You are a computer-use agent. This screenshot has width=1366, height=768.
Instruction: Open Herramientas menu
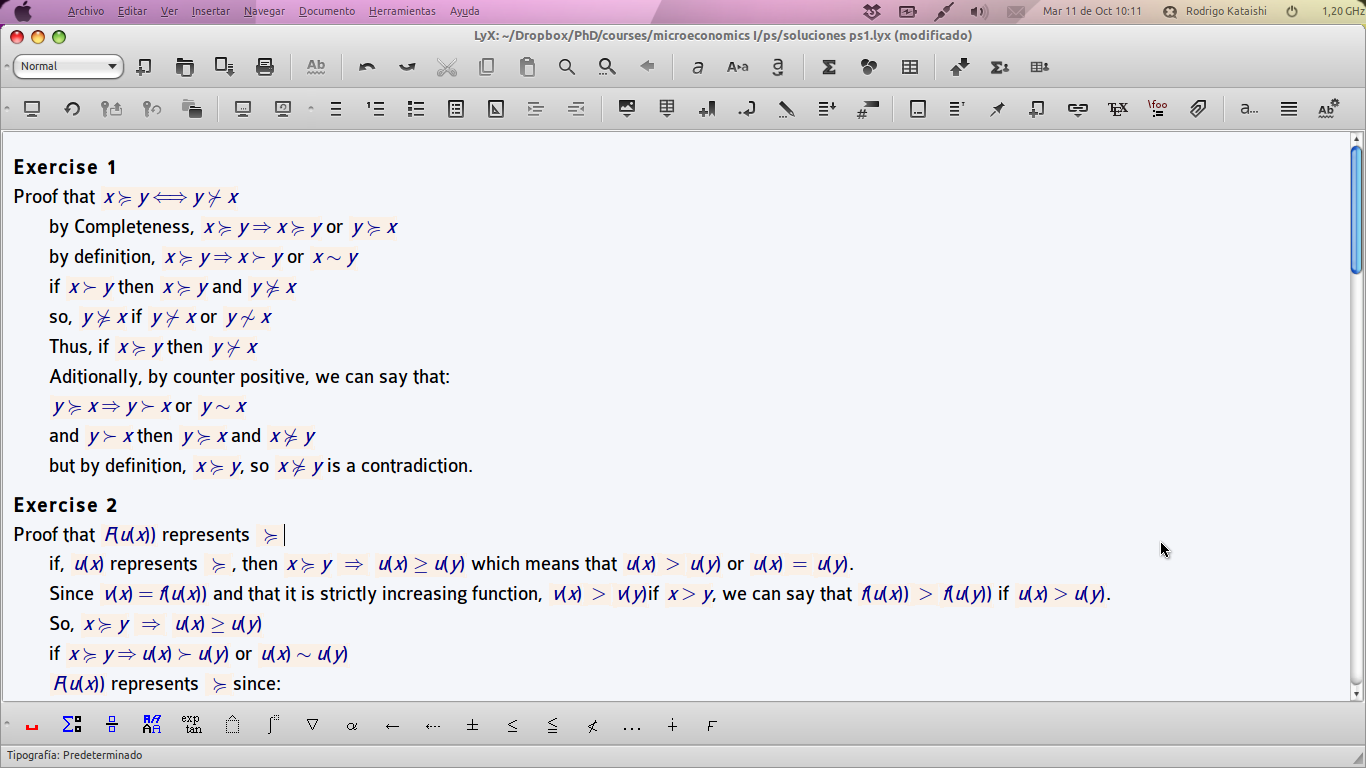402,11
